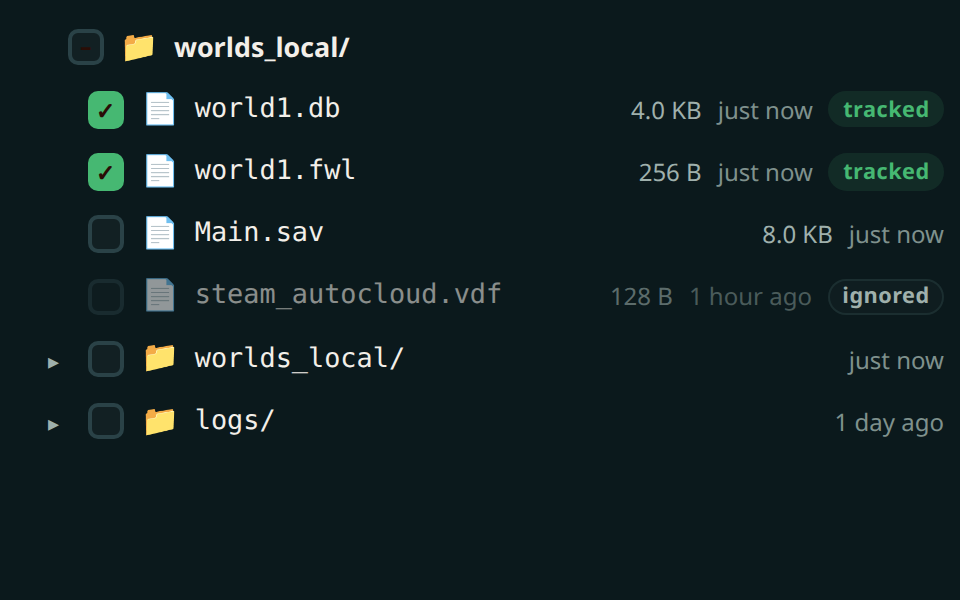Click the 8.0 KB size value
Screen dimensions: 960x600
[797, 235]
